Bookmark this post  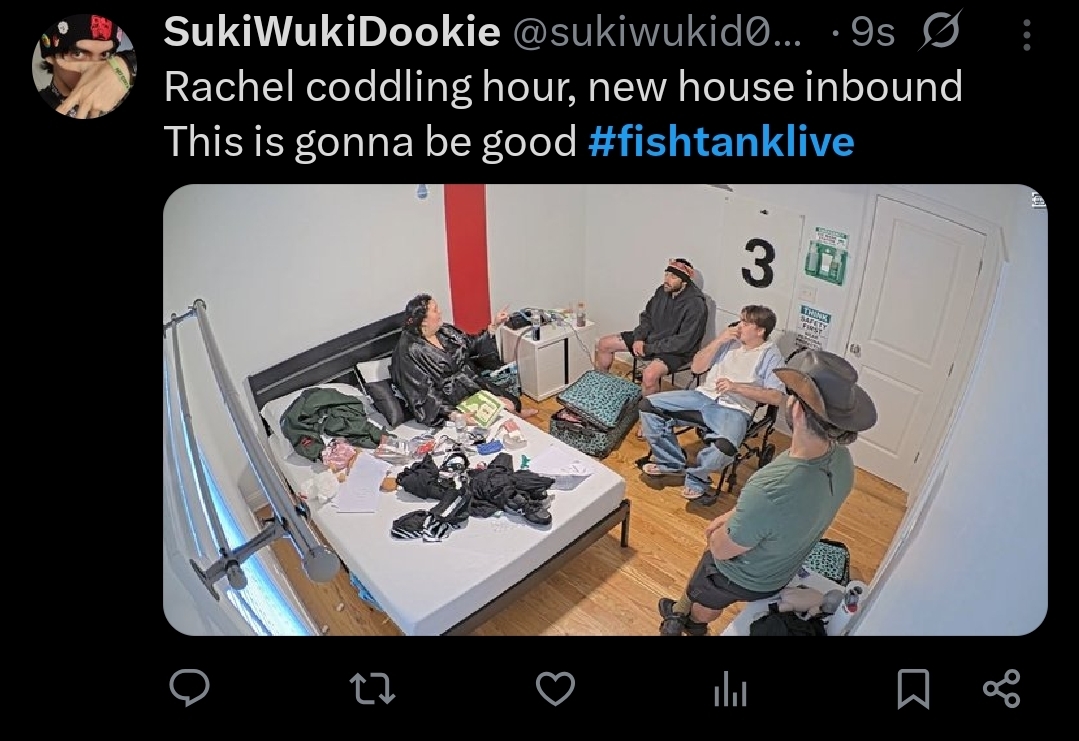pos(913,689)
